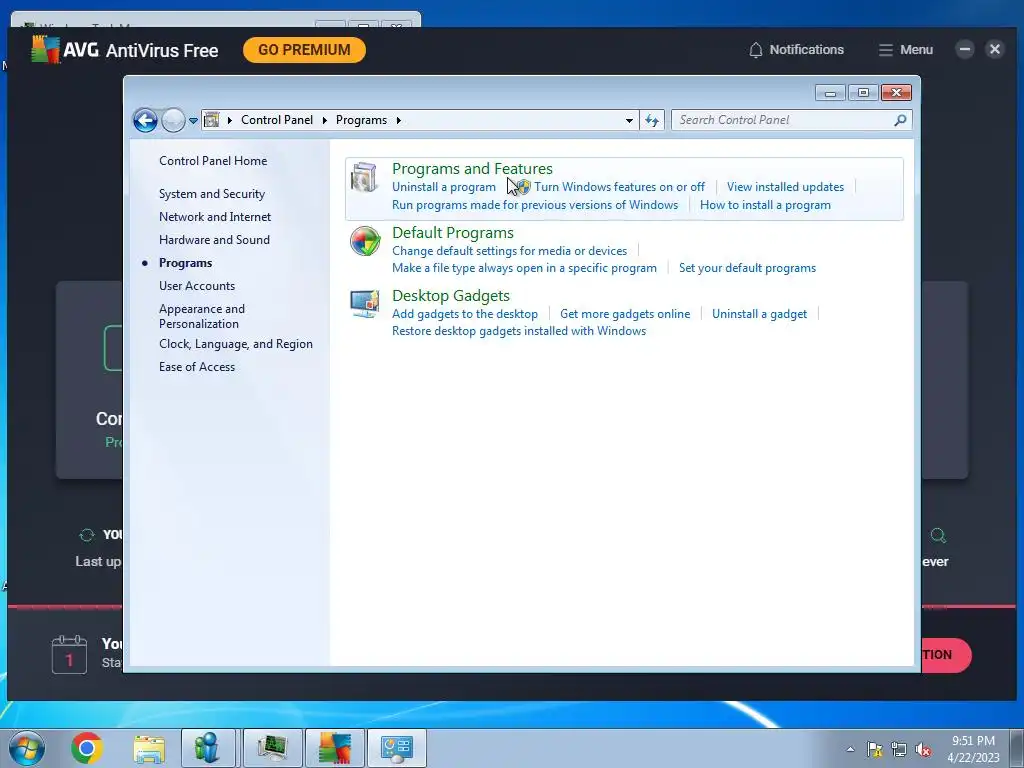Open Desktop Gadgets heading
Image resolution: width=1024 pixels, height=768 pixels.
point(451,296)
